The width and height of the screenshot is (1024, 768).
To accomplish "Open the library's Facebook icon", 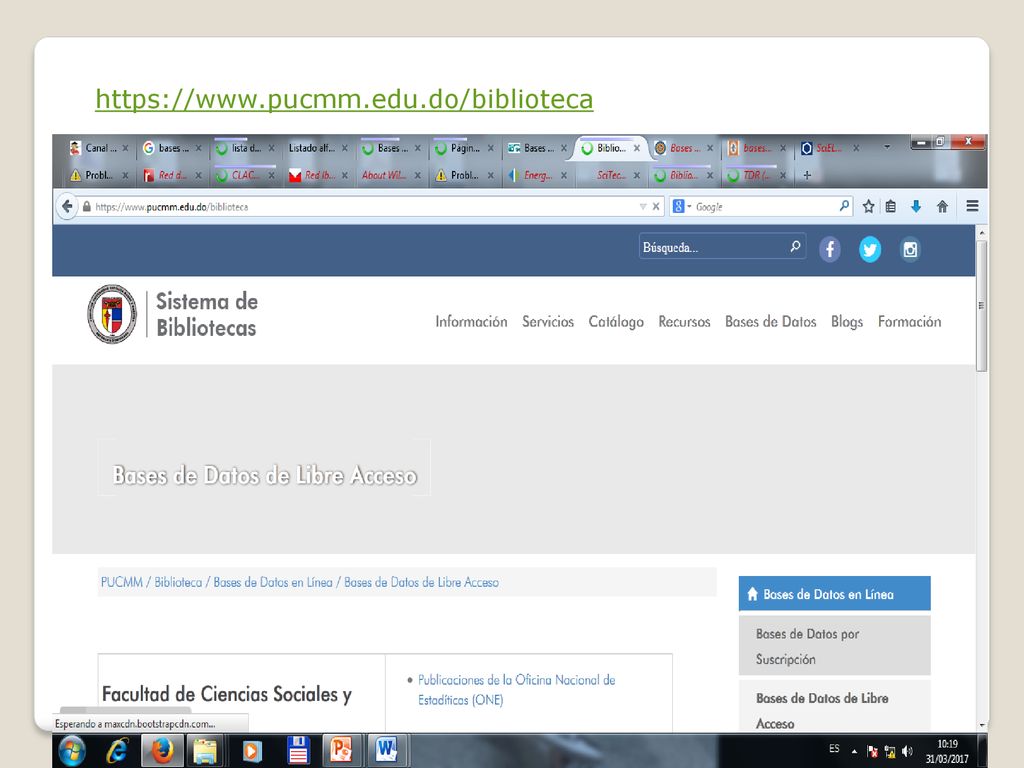I will coord(830,249).
